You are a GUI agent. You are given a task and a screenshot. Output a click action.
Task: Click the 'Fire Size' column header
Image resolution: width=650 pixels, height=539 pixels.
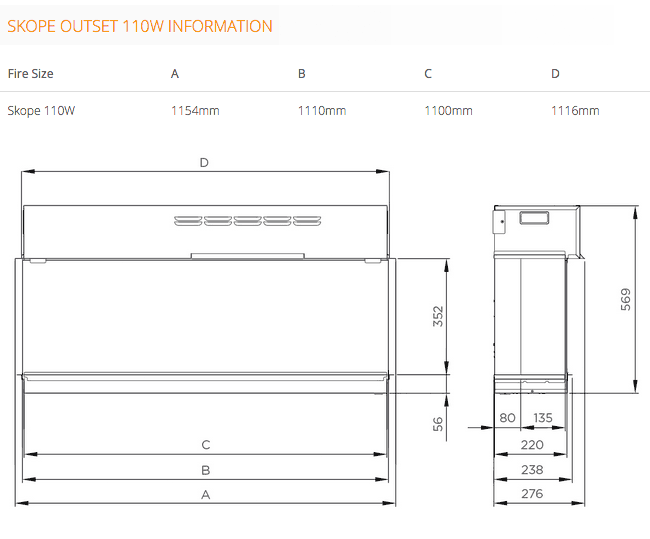tap(31, 73)
